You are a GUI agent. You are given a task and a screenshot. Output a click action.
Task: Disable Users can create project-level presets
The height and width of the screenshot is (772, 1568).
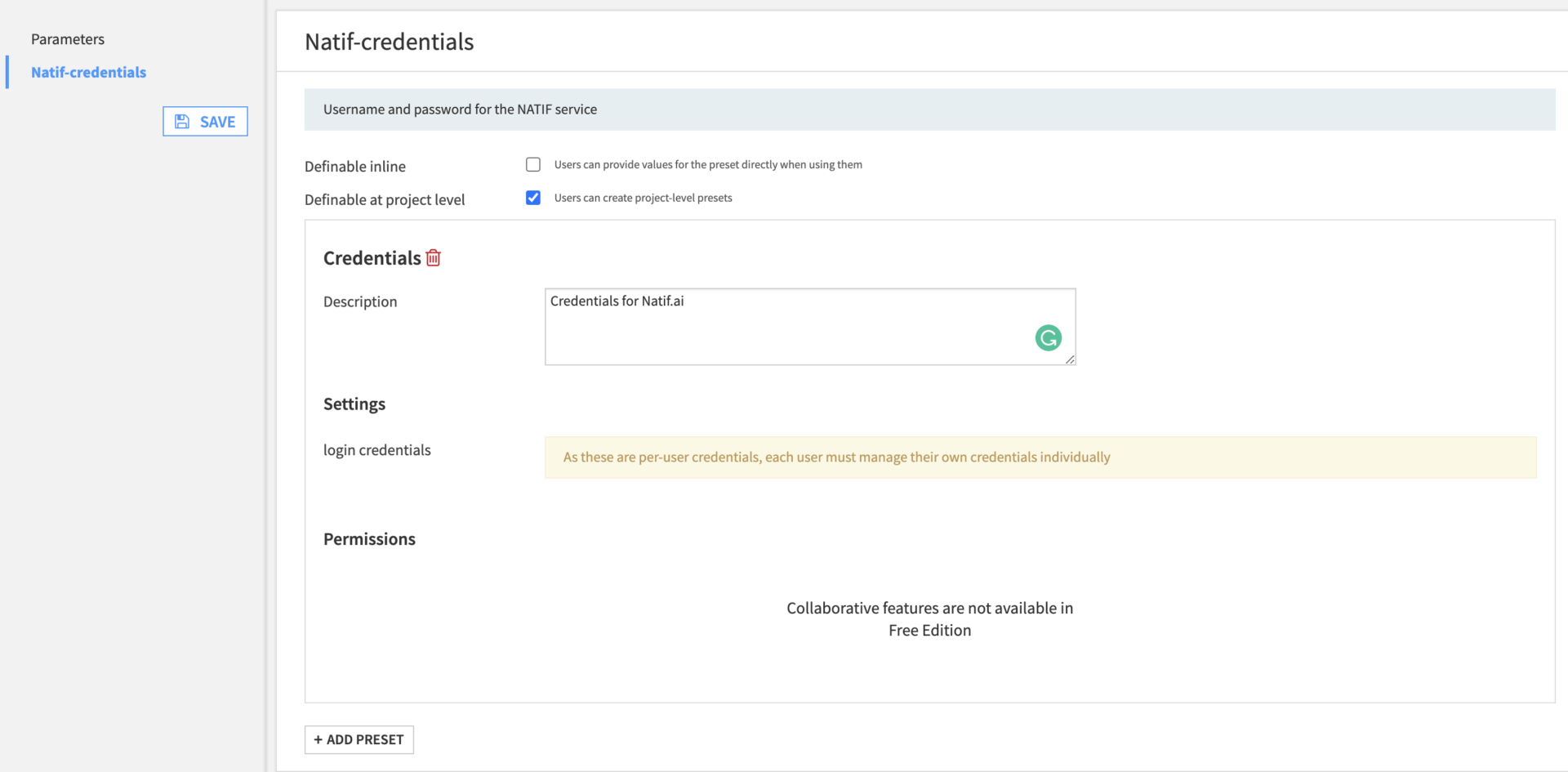click(532, 198)
